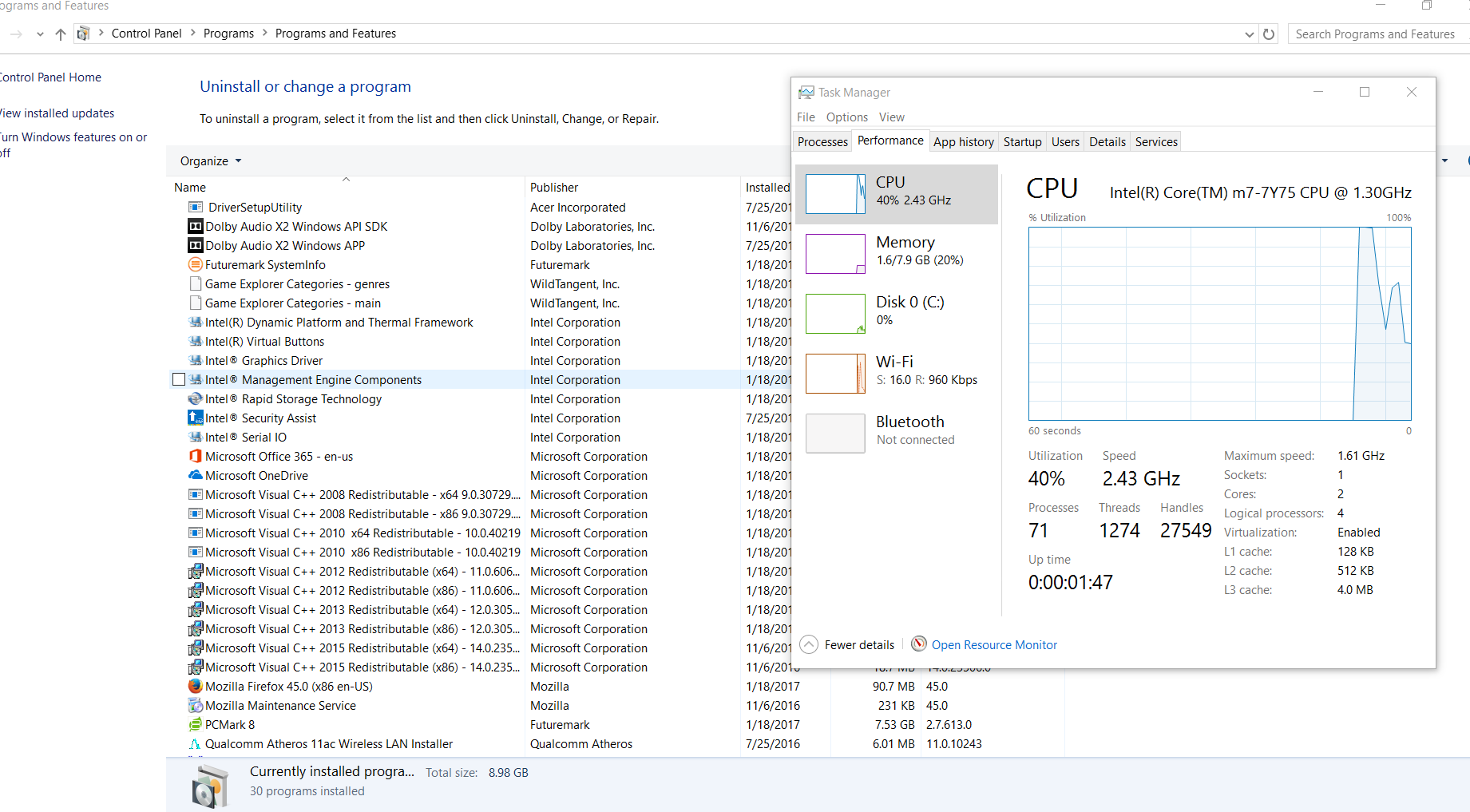Screen dimensions: 1470x812
Task: Expand the chevron after Programs breadcrumb
Action: (264, 33)
